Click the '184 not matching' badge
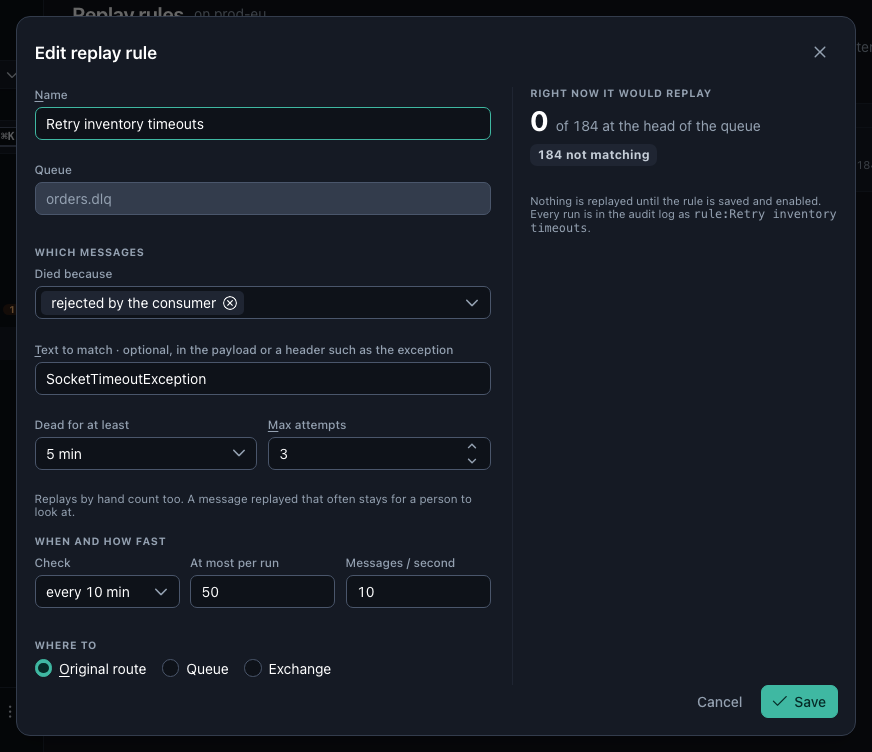This screenshot has width=872, height=752. pos(593,155)
